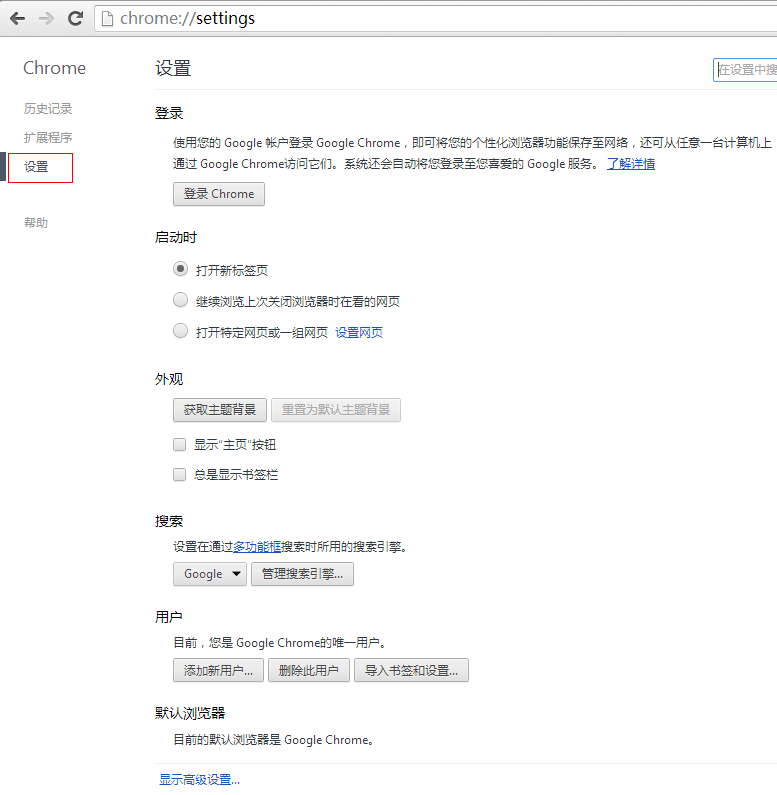
Task: Click the 搜索 section heading
Action: click(169, 521)
